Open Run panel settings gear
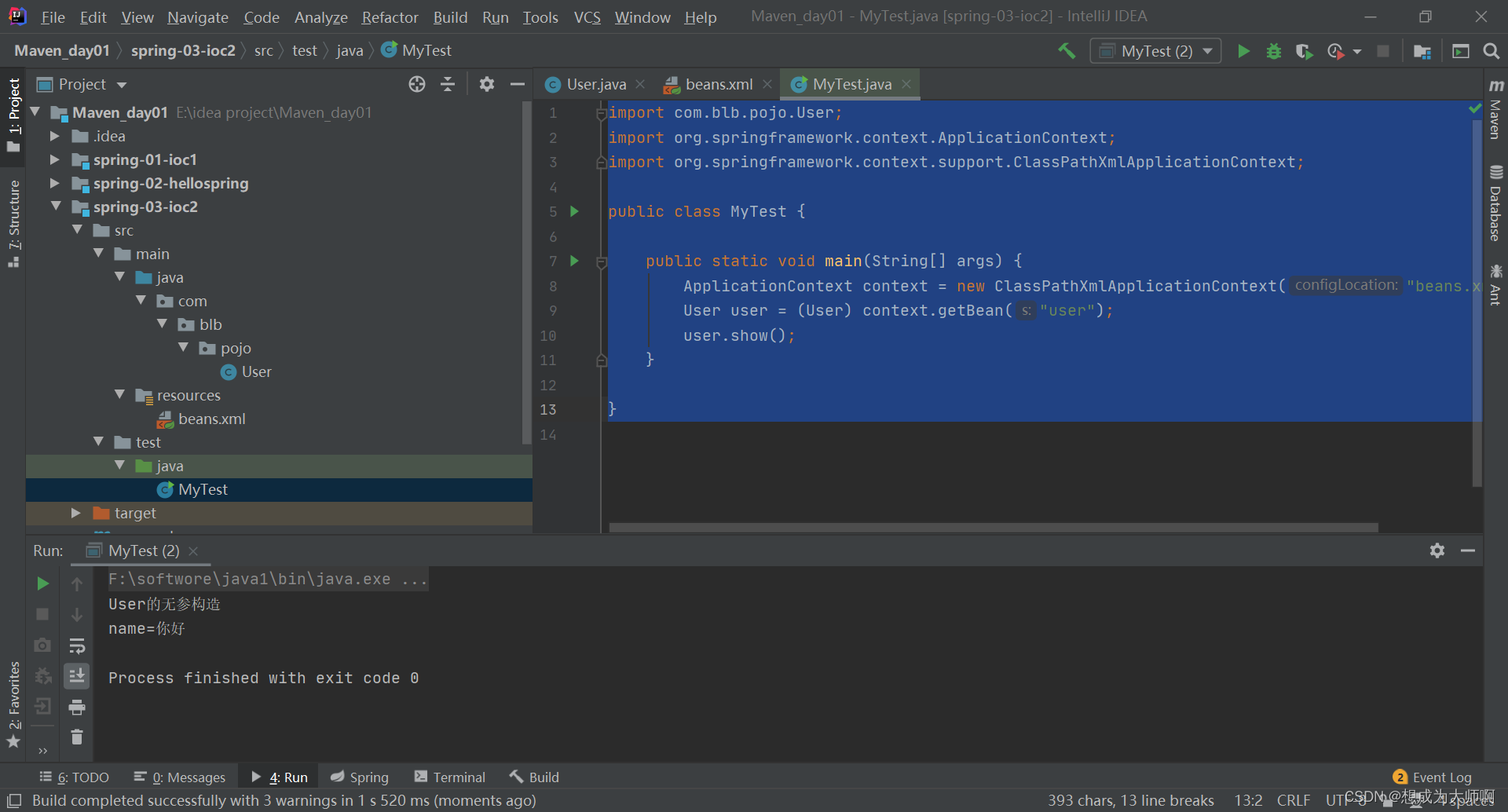 1437,550
